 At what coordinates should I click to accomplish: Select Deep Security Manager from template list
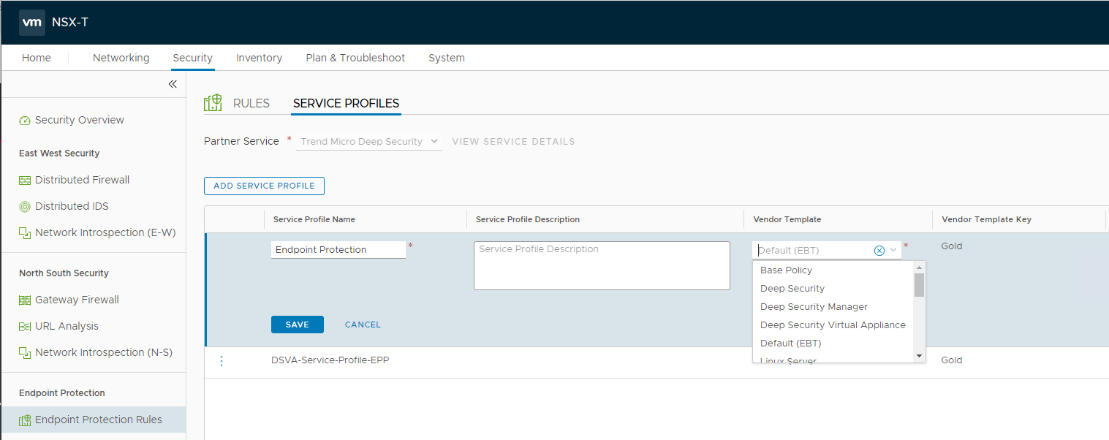click(813, 307)
